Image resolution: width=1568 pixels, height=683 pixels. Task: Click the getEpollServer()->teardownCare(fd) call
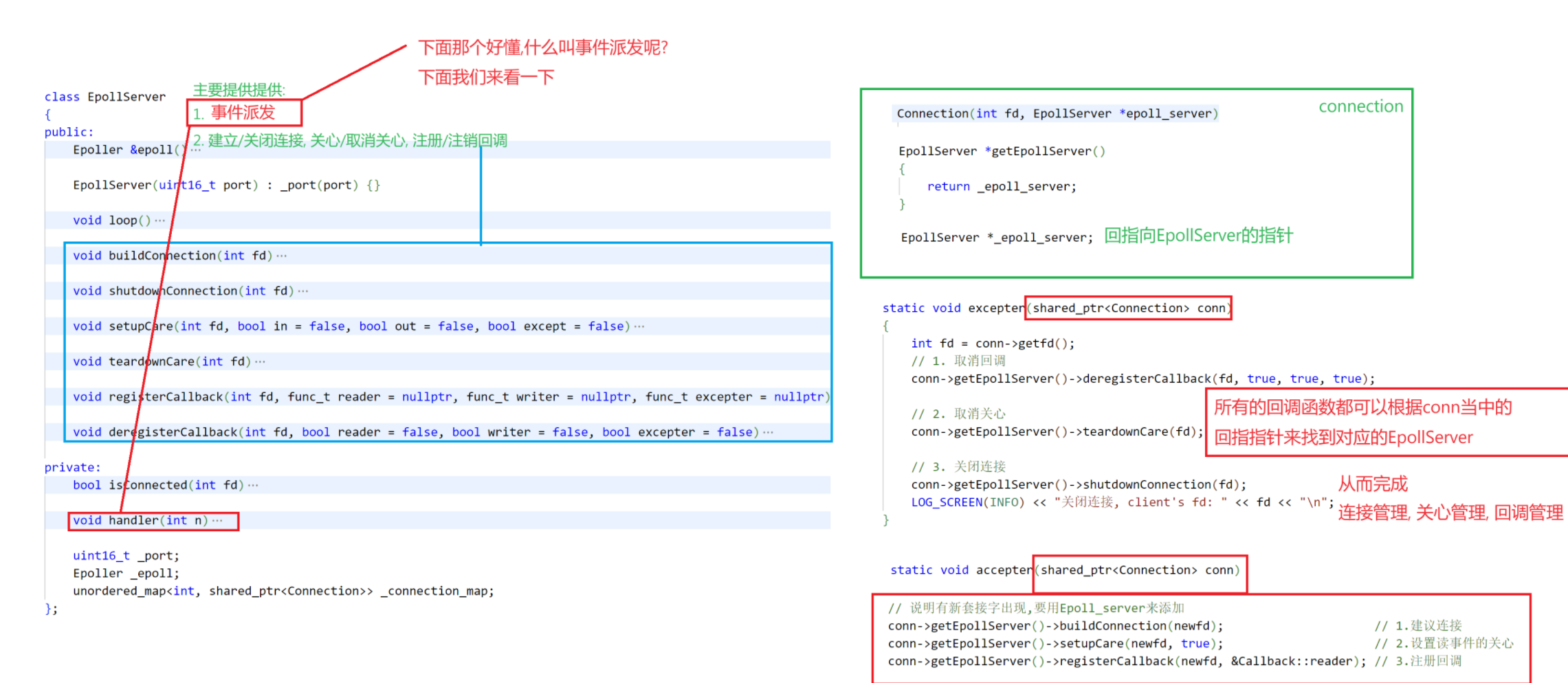coord(1057,432)
